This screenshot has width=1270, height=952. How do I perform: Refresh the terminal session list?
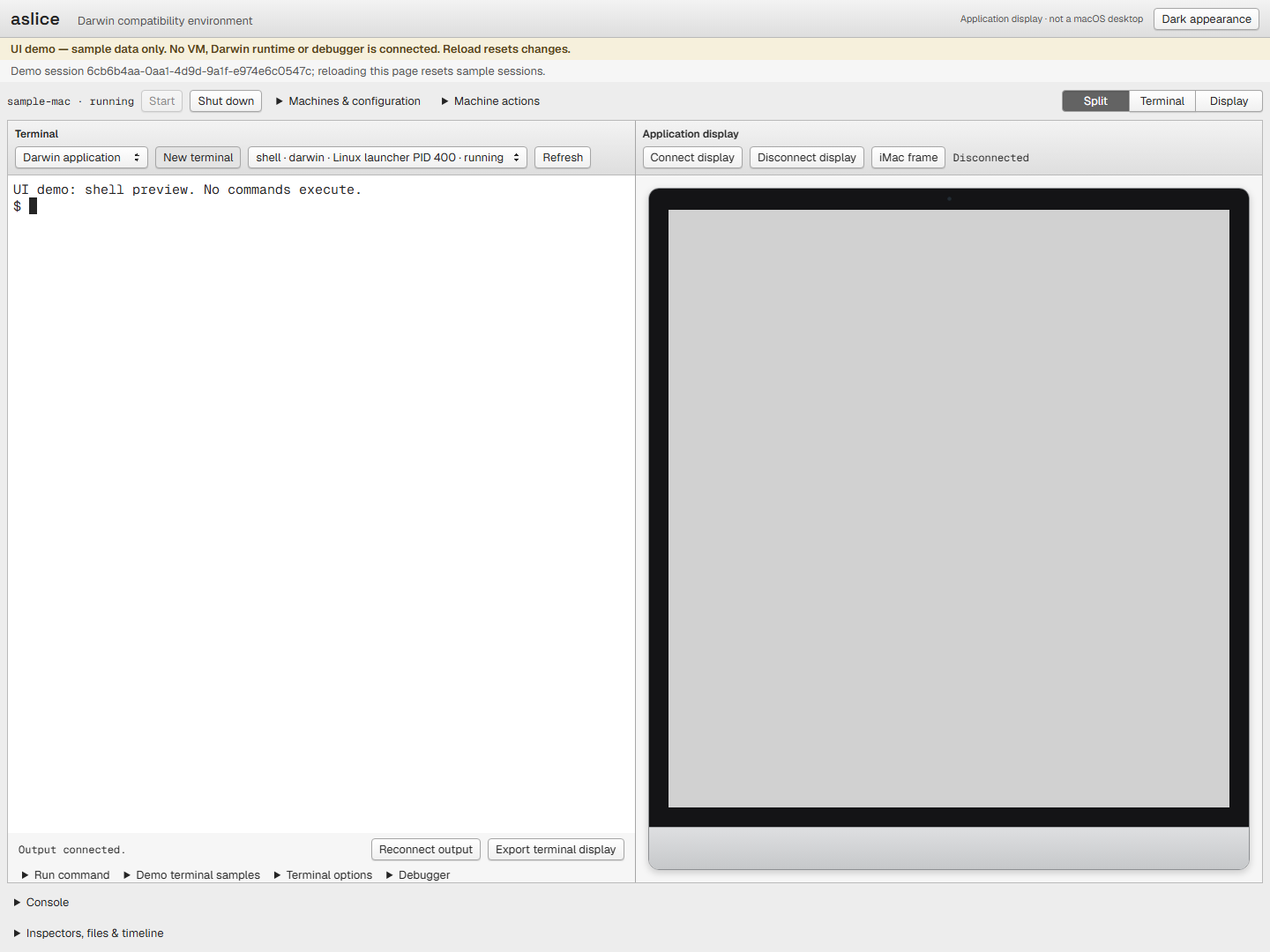(x=563, y=158)
